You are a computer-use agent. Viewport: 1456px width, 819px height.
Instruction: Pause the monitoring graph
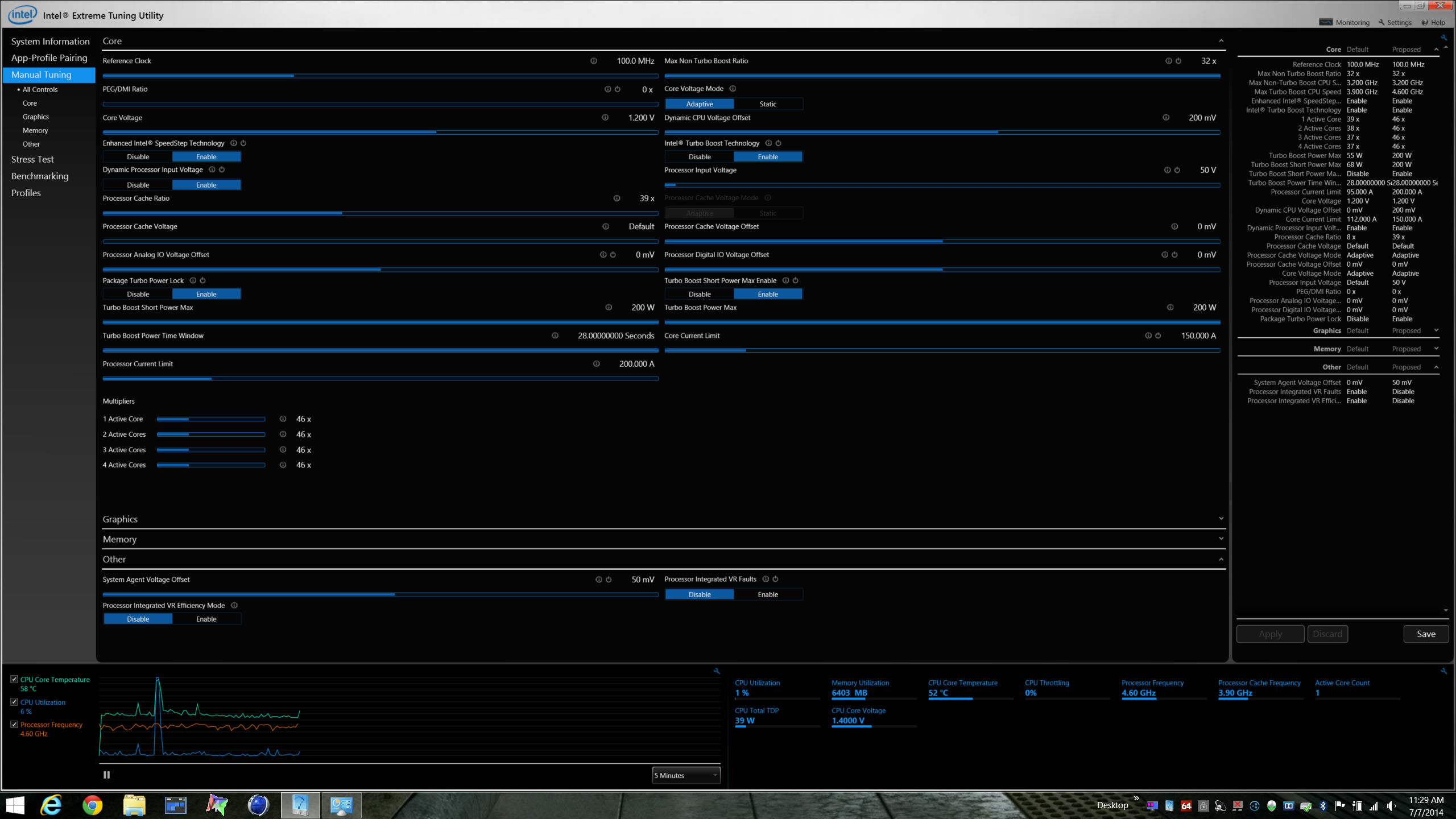[x=106, y=775]
